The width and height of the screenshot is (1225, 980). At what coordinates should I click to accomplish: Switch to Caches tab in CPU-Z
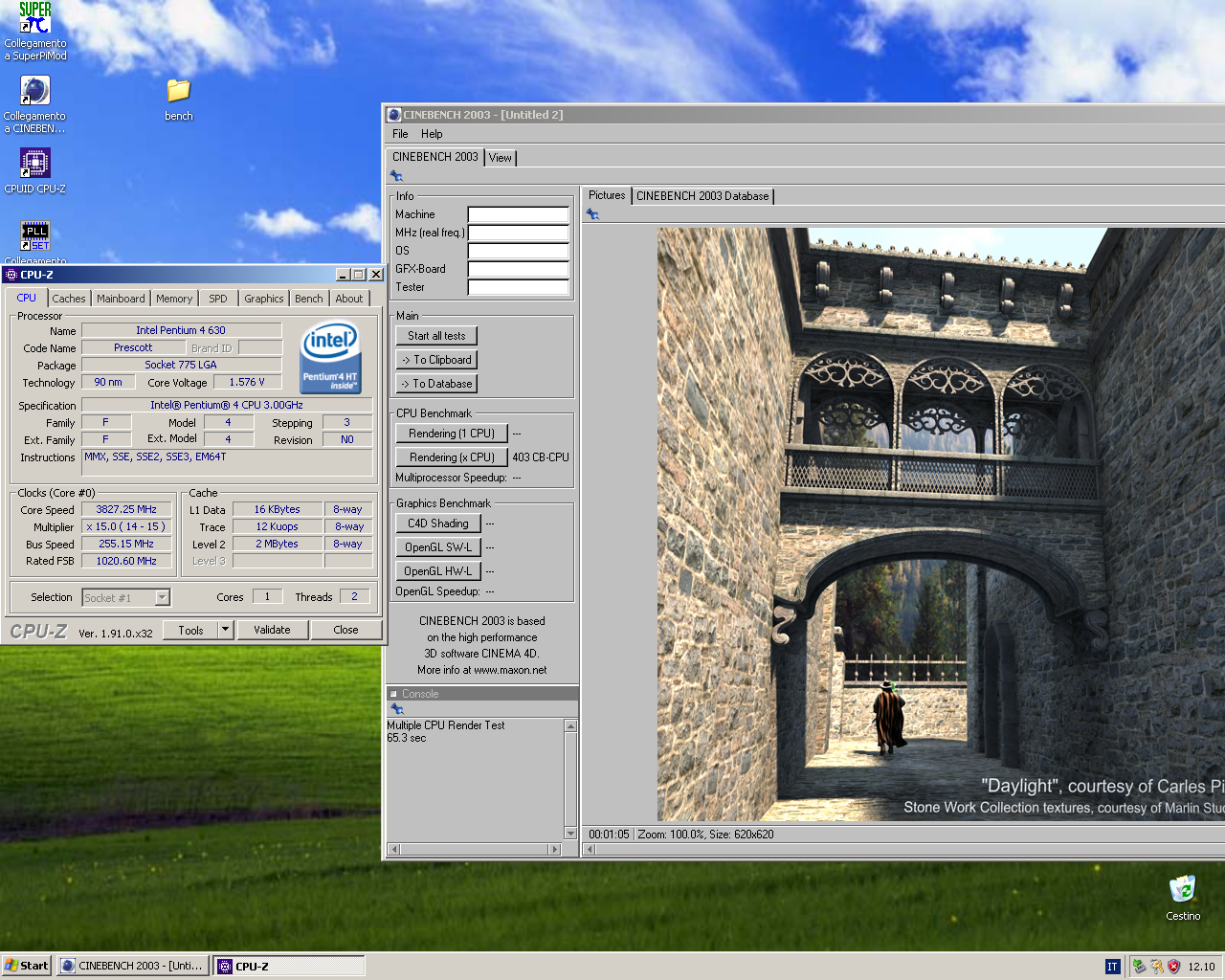click(69, 299)
